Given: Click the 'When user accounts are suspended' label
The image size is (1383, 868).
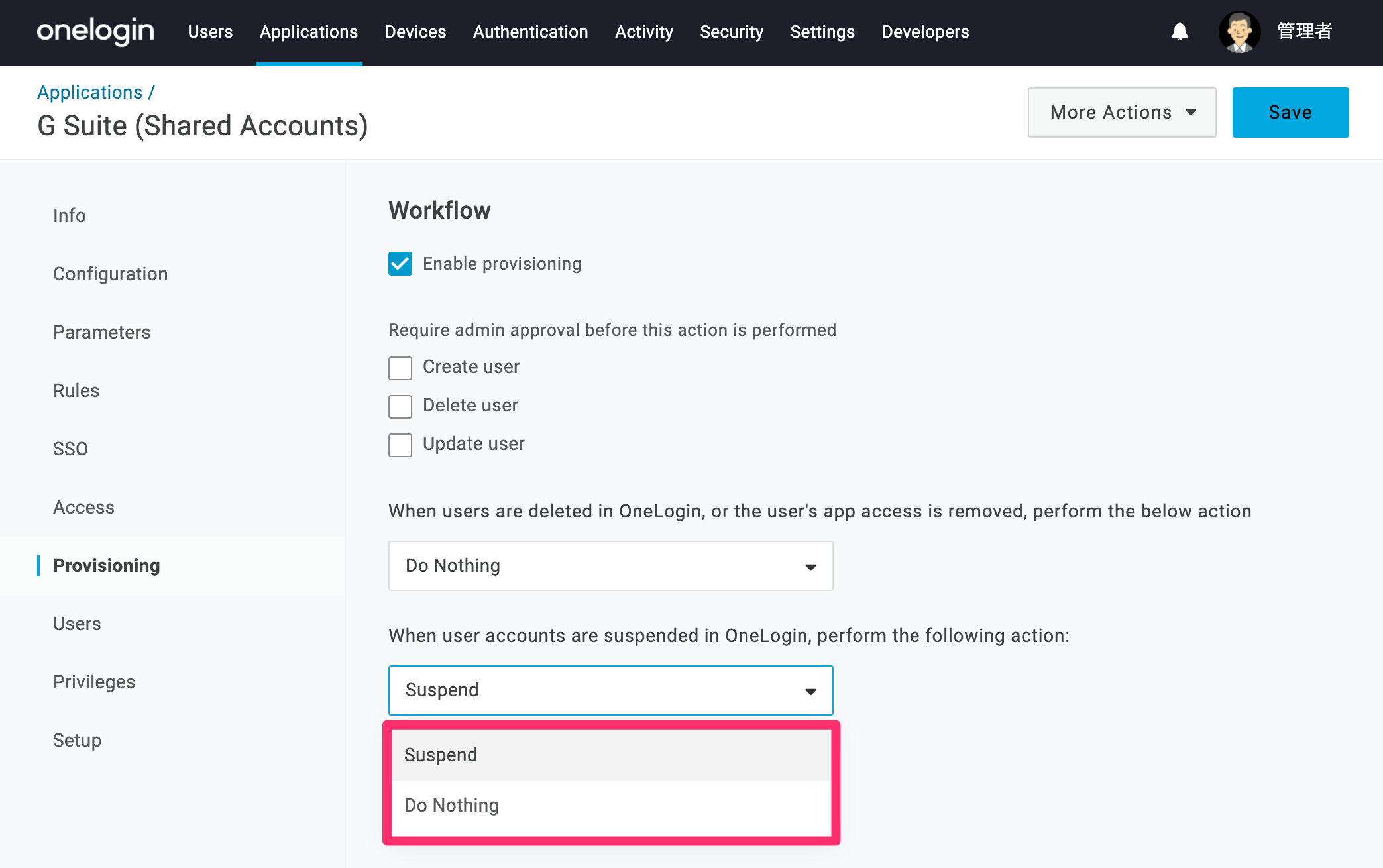Looking at the screenshot, I should pyautogui.click(x=729, y=636).
